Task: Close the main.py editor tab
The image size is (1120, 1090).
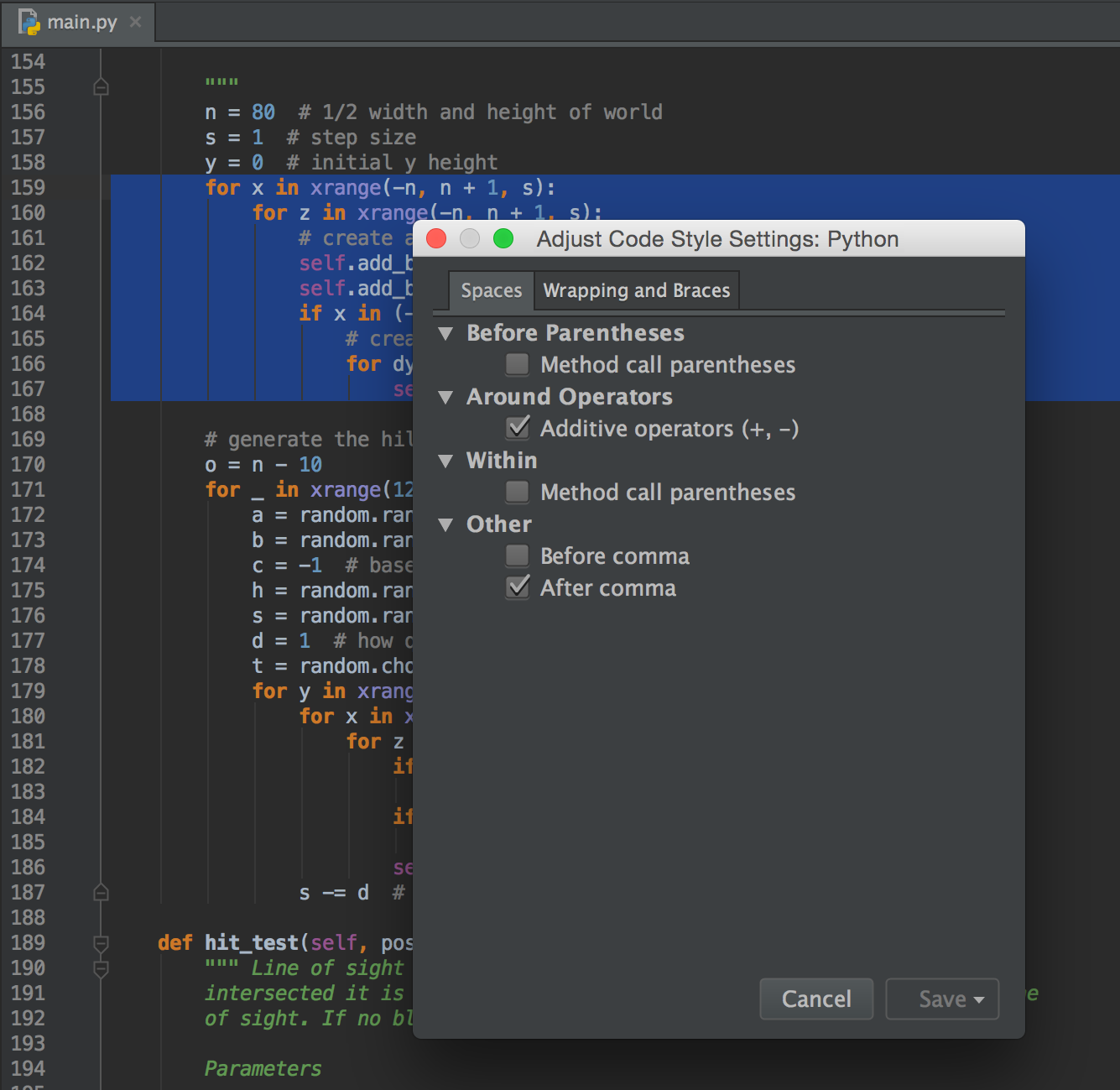Action: 135,23
